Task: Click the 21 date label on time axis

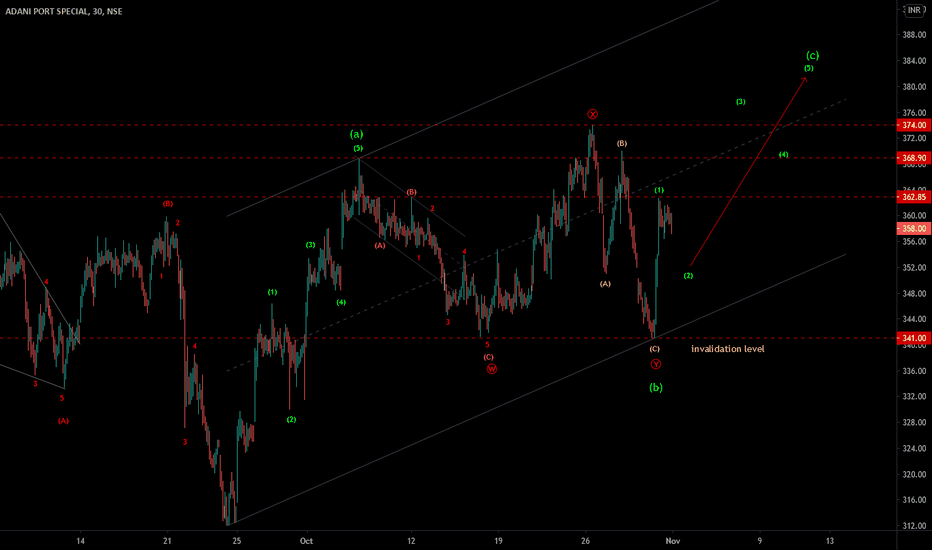Action: [x=167, y=541]
